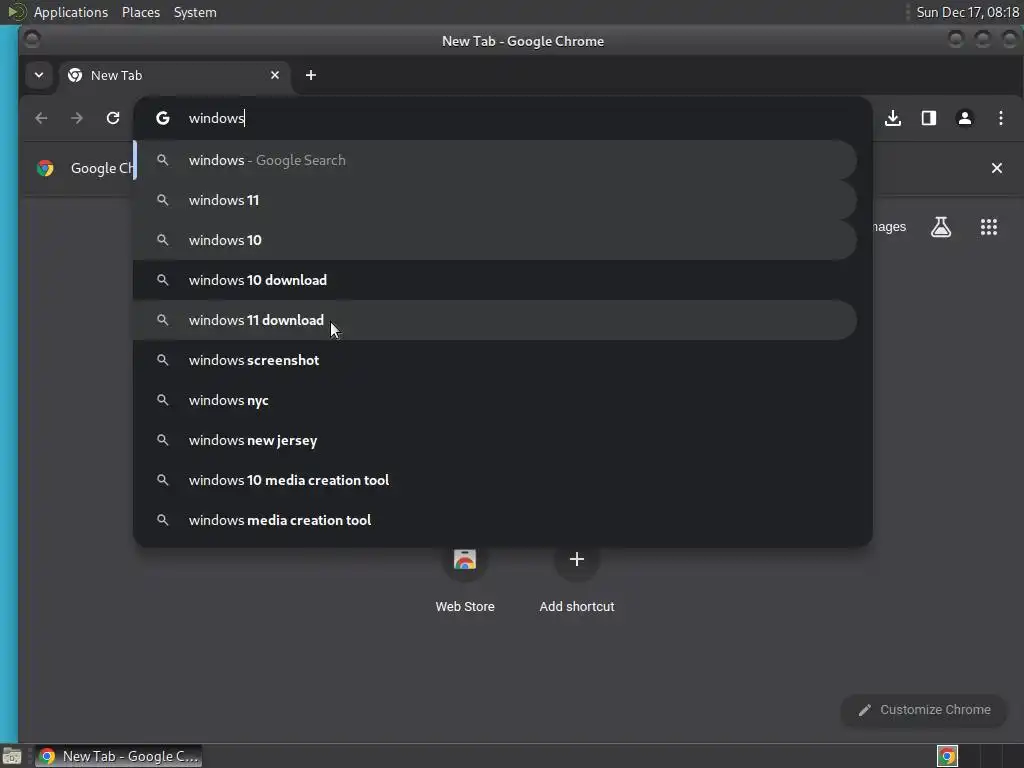
Task: Open the Search Labs flask icon
Action: coord(941,227)
